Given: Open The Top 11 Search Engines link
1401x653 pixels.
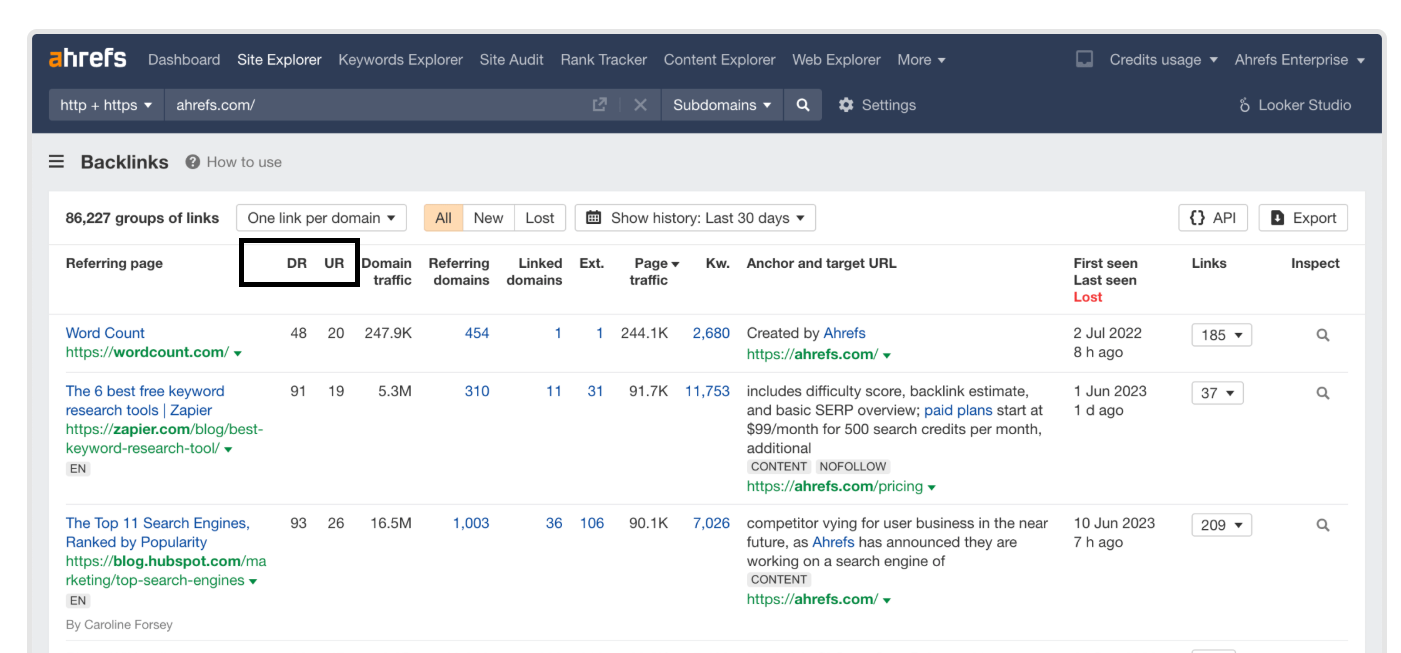Looking at the screenshot, I should click(x=158, y=532).
